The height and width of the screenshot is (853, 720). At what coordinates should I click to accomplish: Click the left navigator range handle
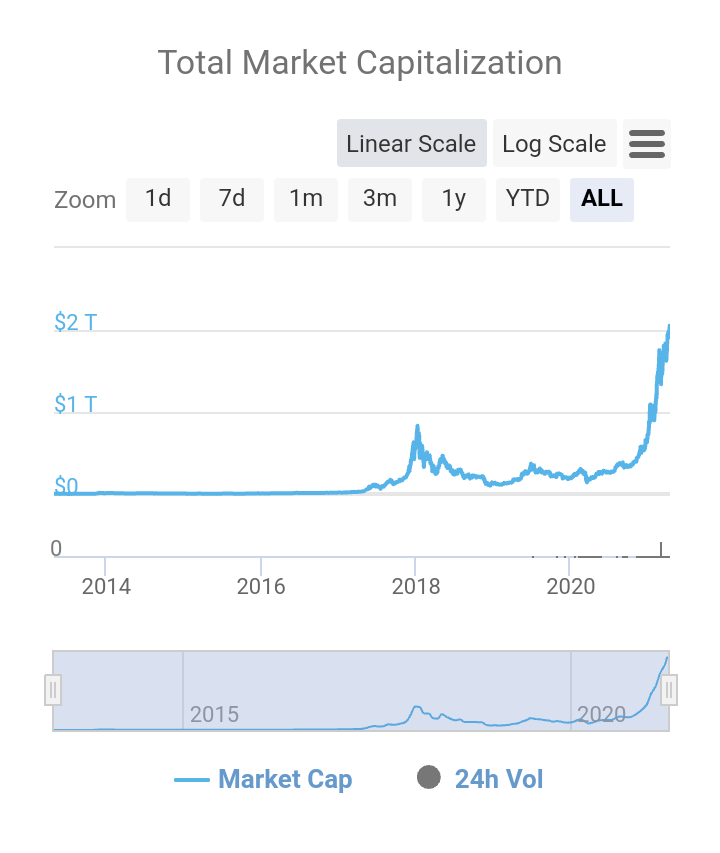point(53,690)
